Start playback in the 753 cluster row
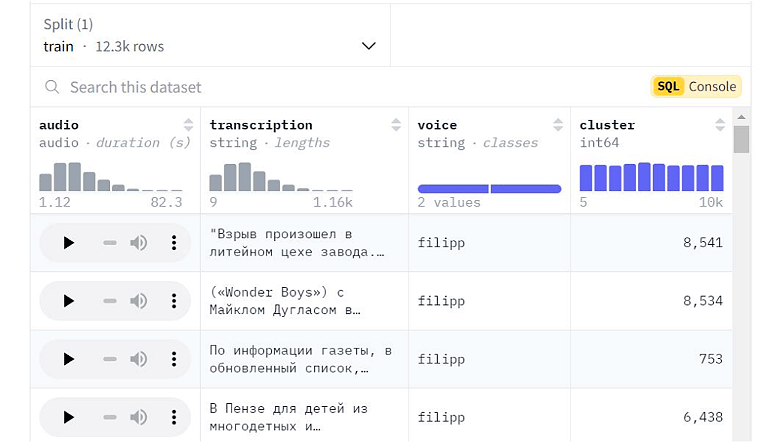 click(x=68, y=359)
